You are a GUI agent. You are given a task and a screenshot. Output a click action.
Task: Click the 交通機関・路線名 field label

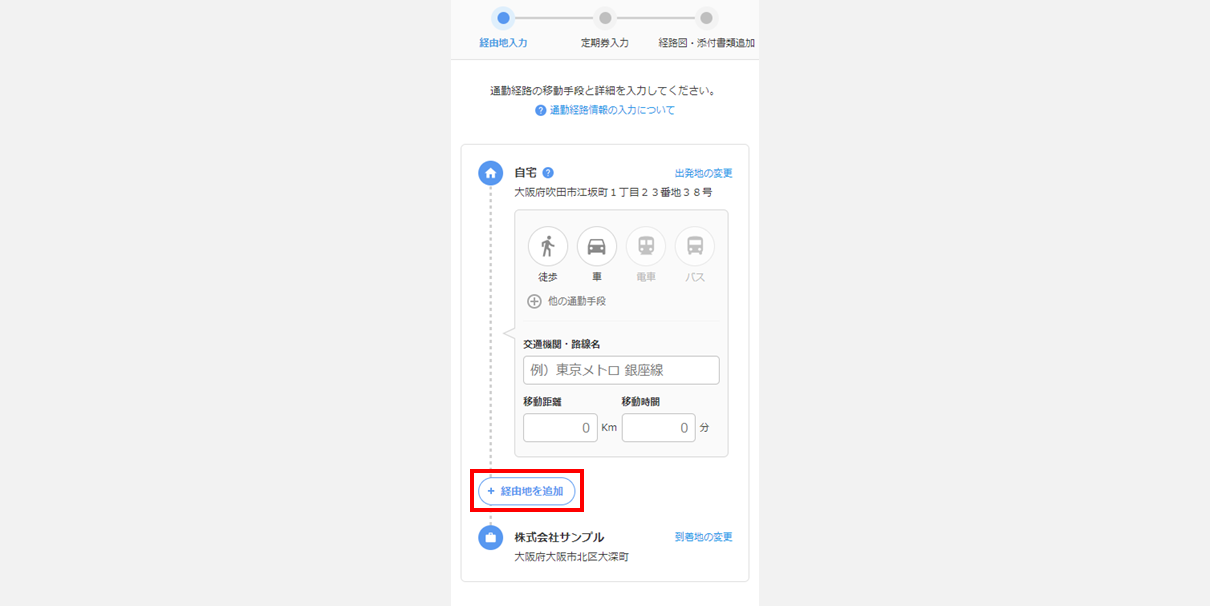tap(561, 344)
